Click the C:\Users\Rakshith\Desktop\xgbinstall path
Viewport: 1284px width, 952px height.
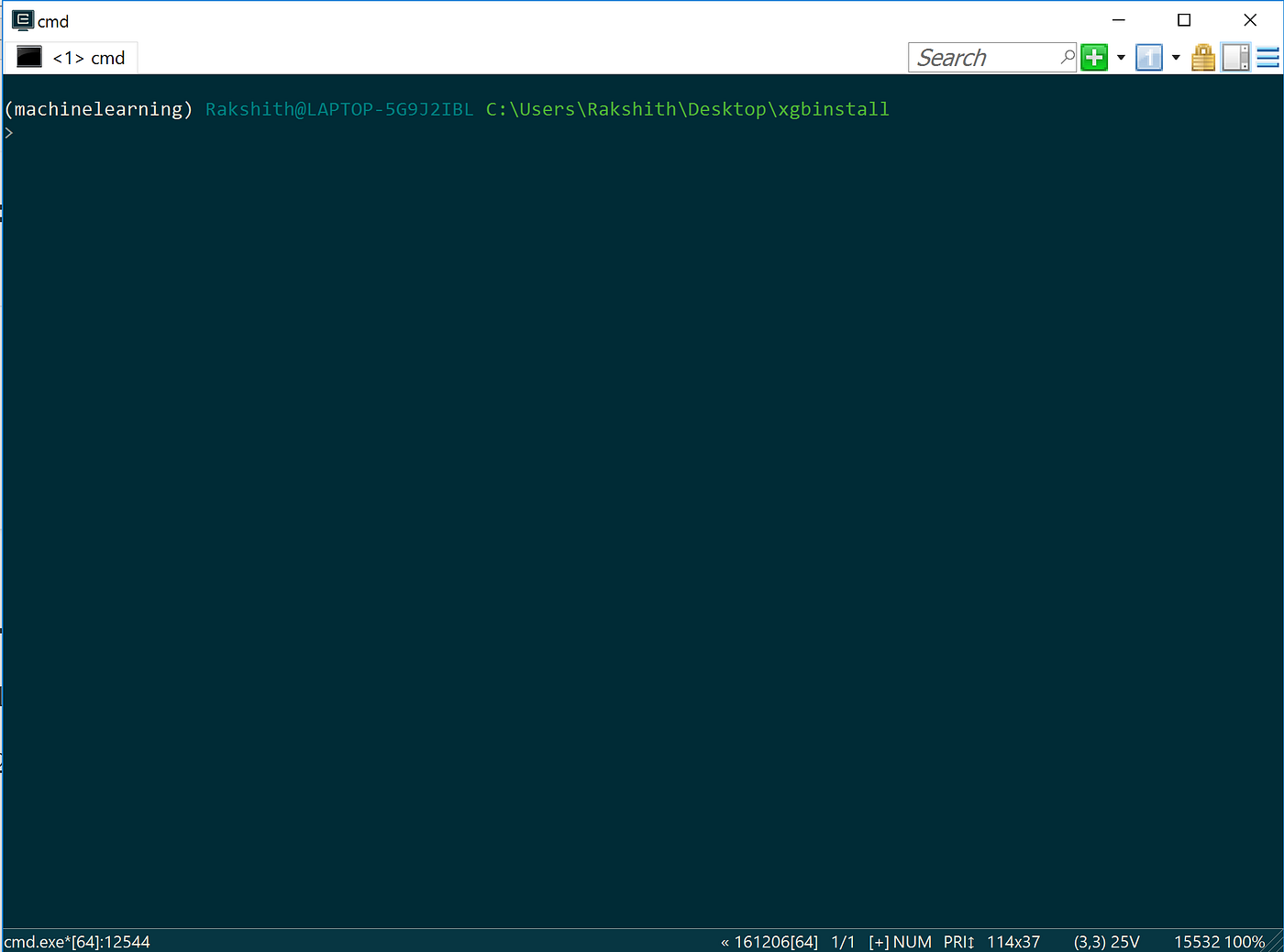pos(688,109)
